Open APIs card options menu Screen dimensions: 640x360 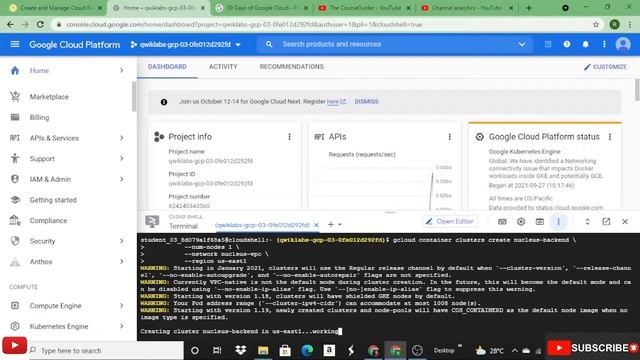[x=449, y=137]
